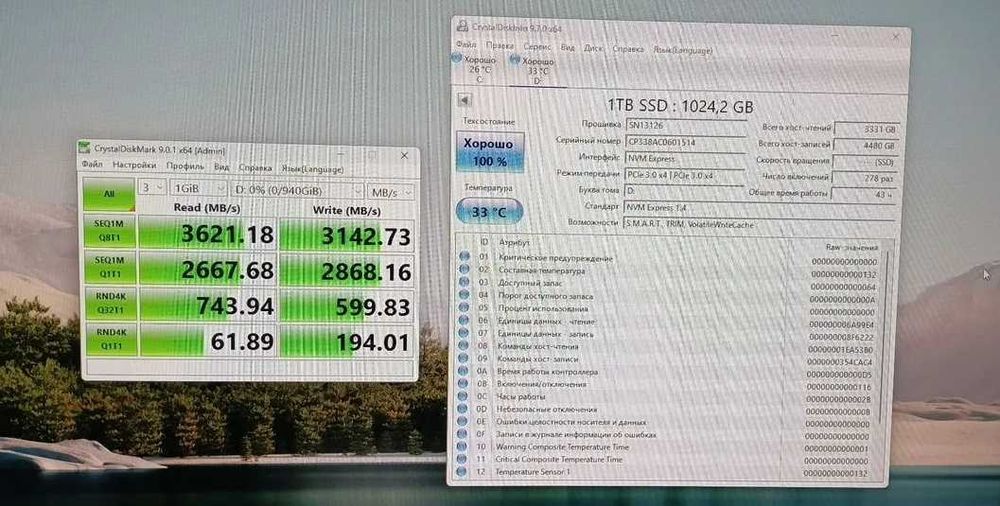Click the status circle for attribute 11
Viewport: 1000px width, 506px height.
click(x=463, y=459)
